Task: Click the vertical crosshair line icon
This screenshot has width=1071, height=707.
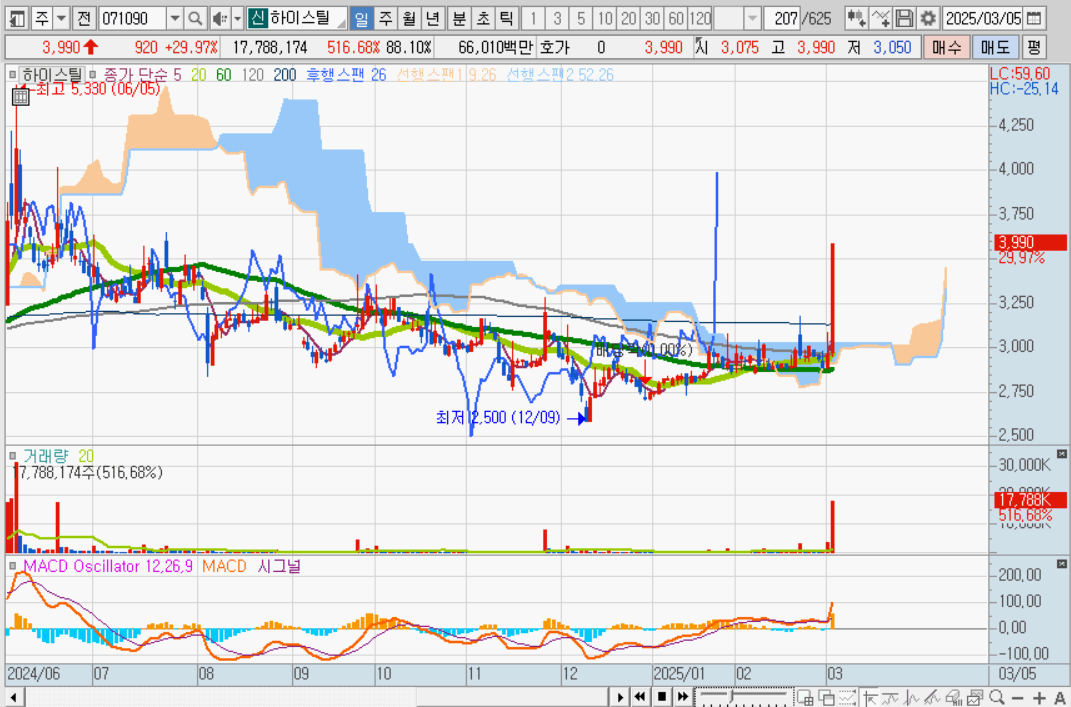Action: tap(912, 697)
